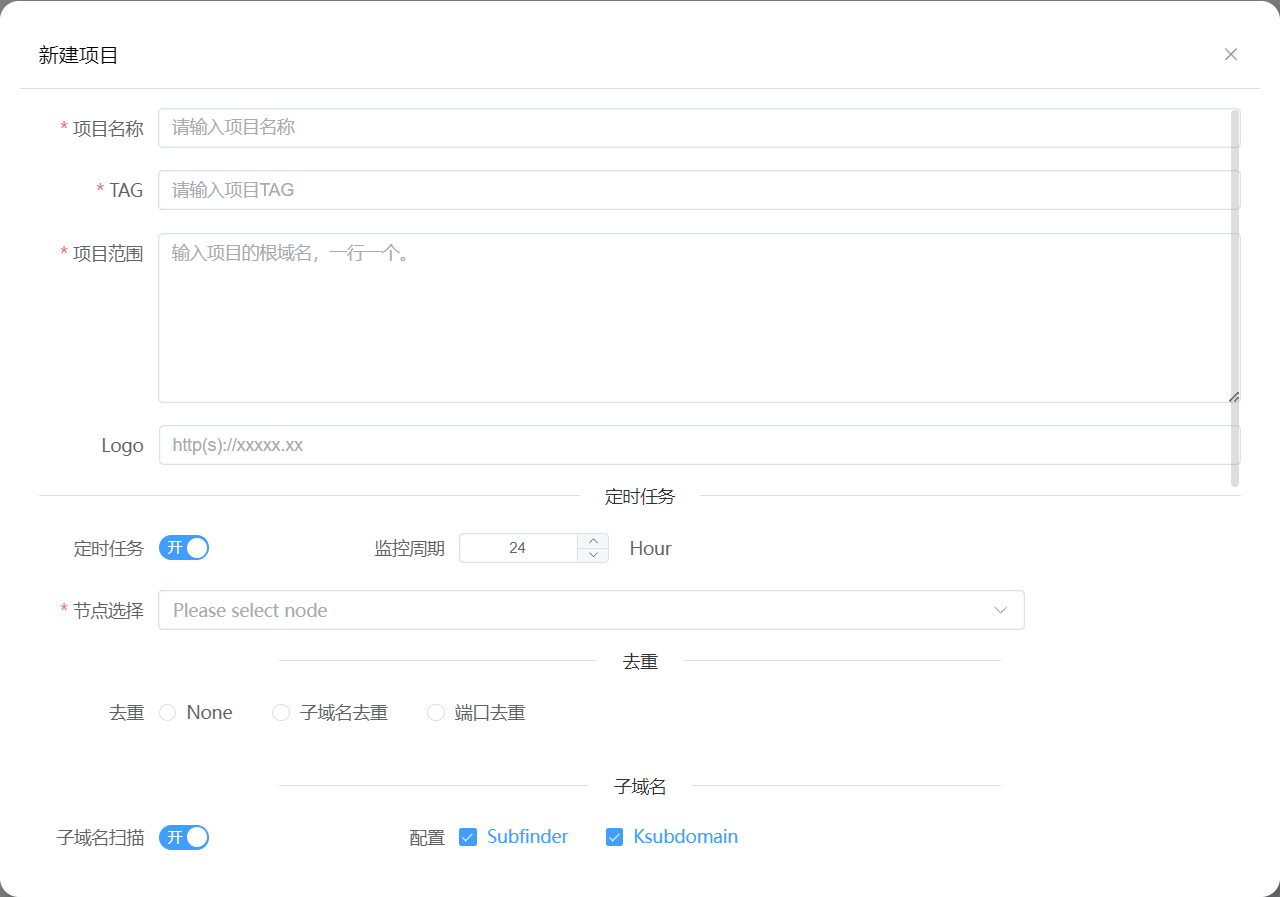The image size is (1280, 897).
Task: Uncheck the Ksubdomain checkbox
Action: 615,837
